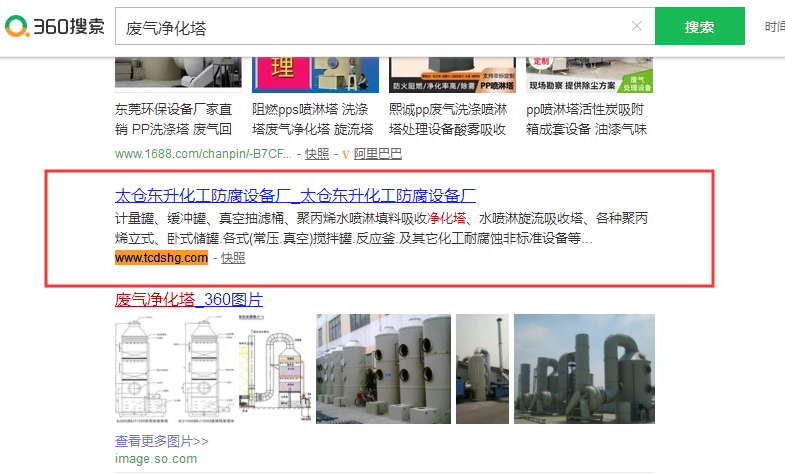Viewport: 785px width, 475px height.
Task: Click the photo of beige purification towers row
Action: 383,369
